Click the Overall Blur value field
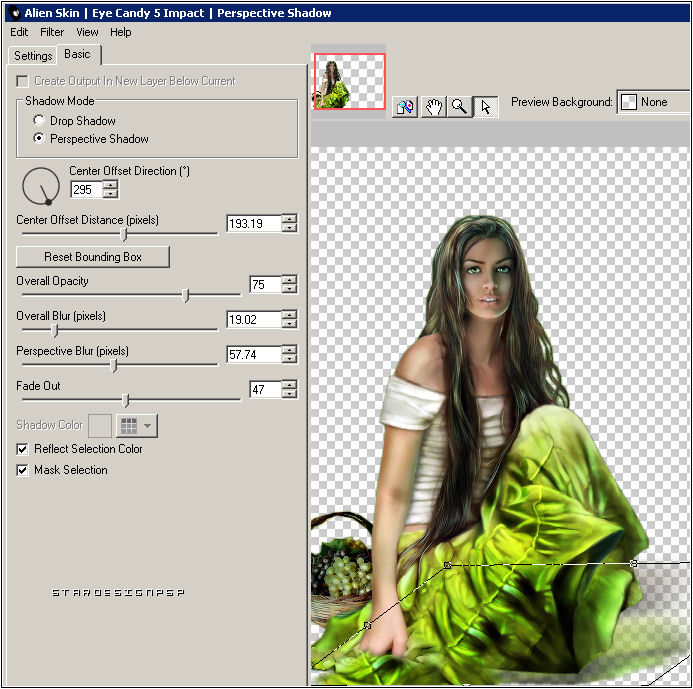 [x=254, y=320]
